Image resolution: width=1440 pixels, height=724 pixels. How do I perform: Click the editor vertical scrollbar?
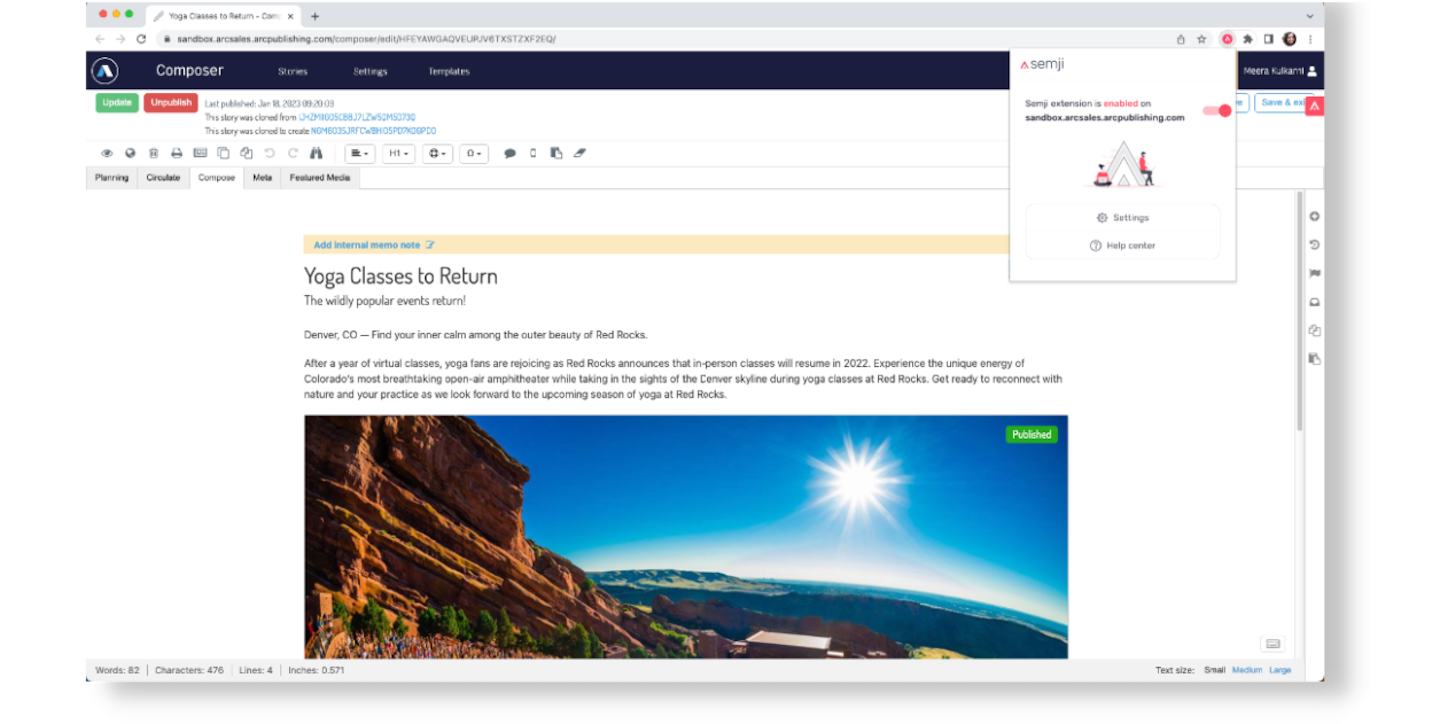click(1299, 320)
